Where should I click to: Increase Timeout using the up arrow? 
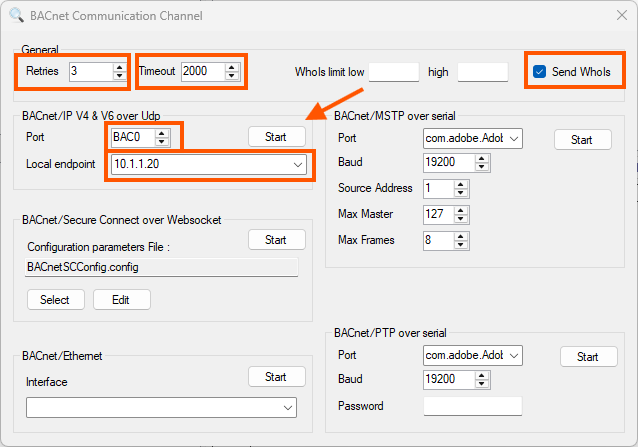(232, 68)
